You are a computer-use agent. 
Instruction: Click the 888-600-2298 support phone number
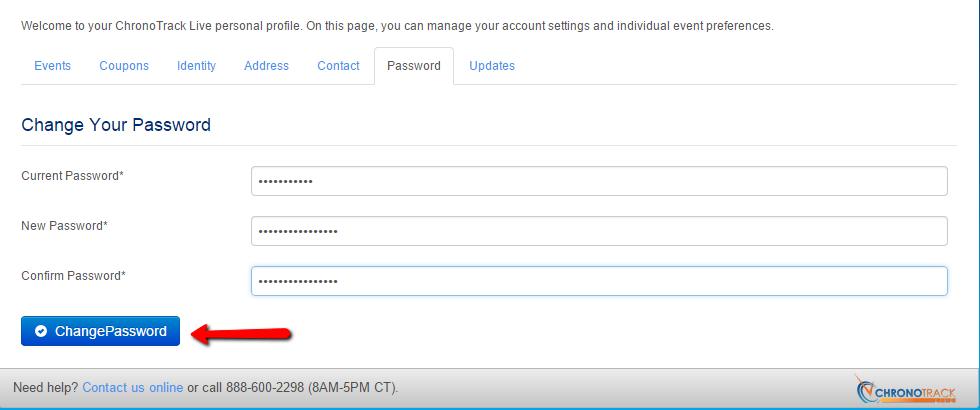pos(265,388)
